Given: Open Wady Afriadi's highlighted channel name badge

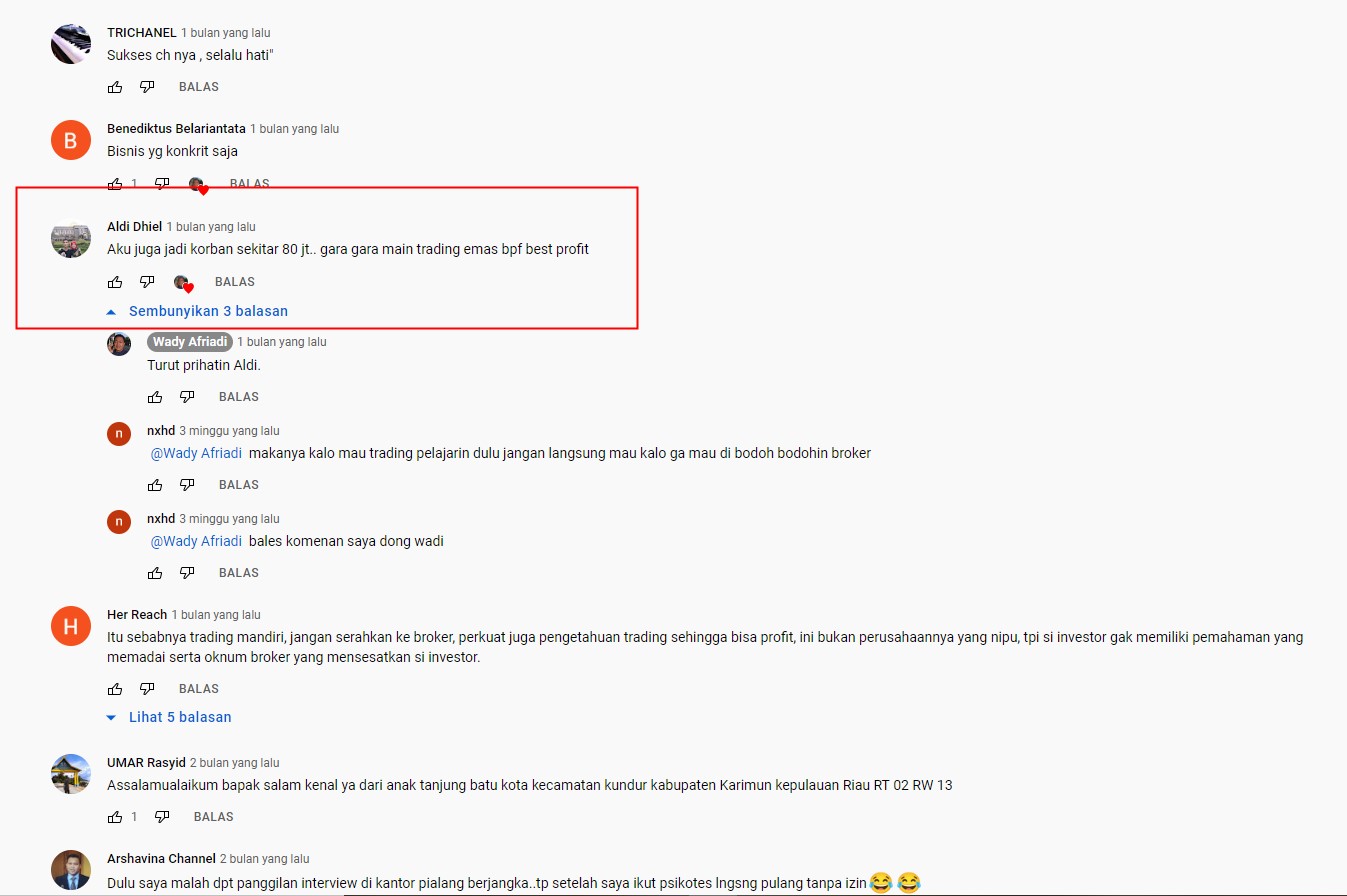Looking at the screenshot, I should 190,342.
